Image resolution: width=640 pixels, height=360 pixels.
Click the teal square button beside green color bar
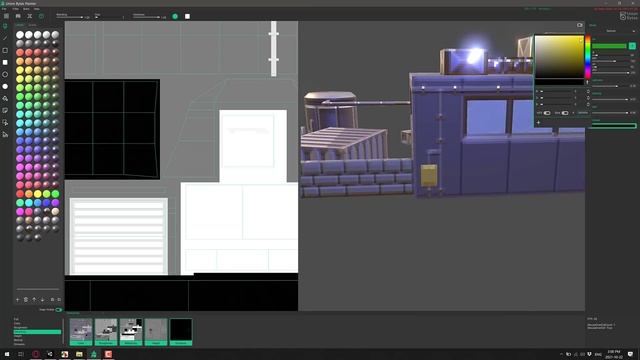(x=632, y=46)
